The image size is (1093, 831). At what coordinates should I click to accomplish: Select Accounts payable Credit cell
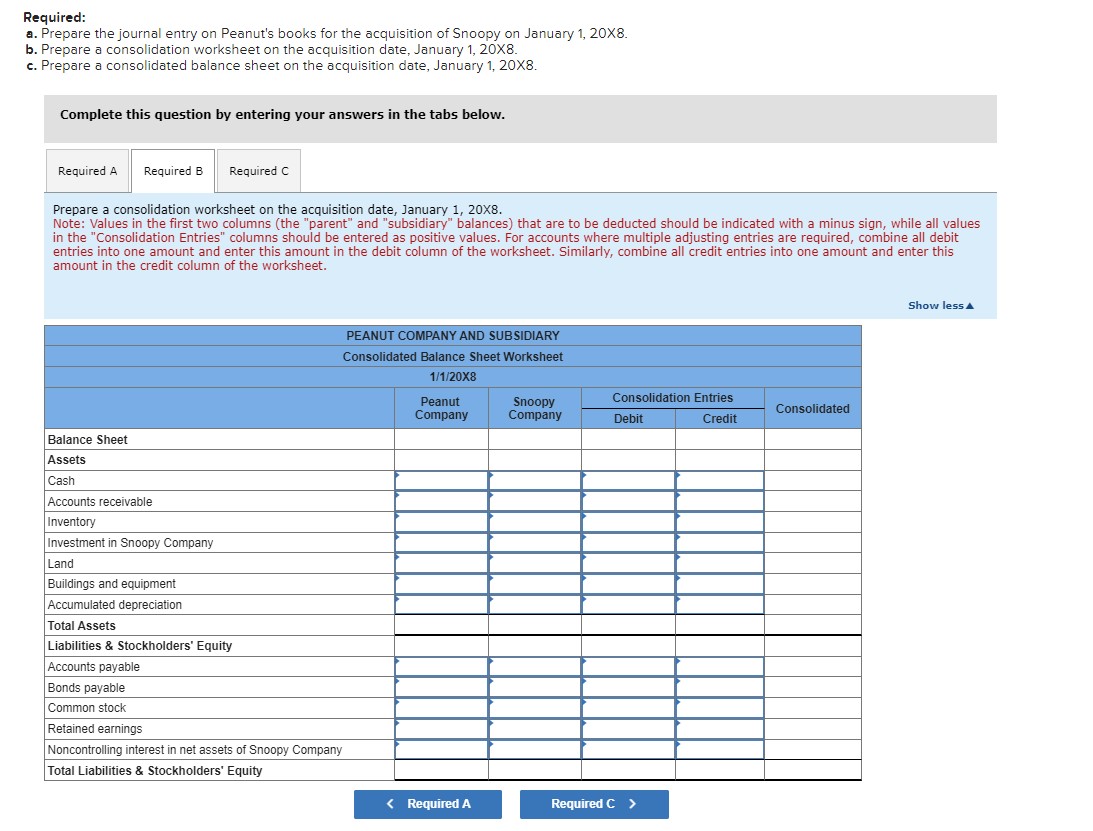pyautogui.click(x=719, y=667)
